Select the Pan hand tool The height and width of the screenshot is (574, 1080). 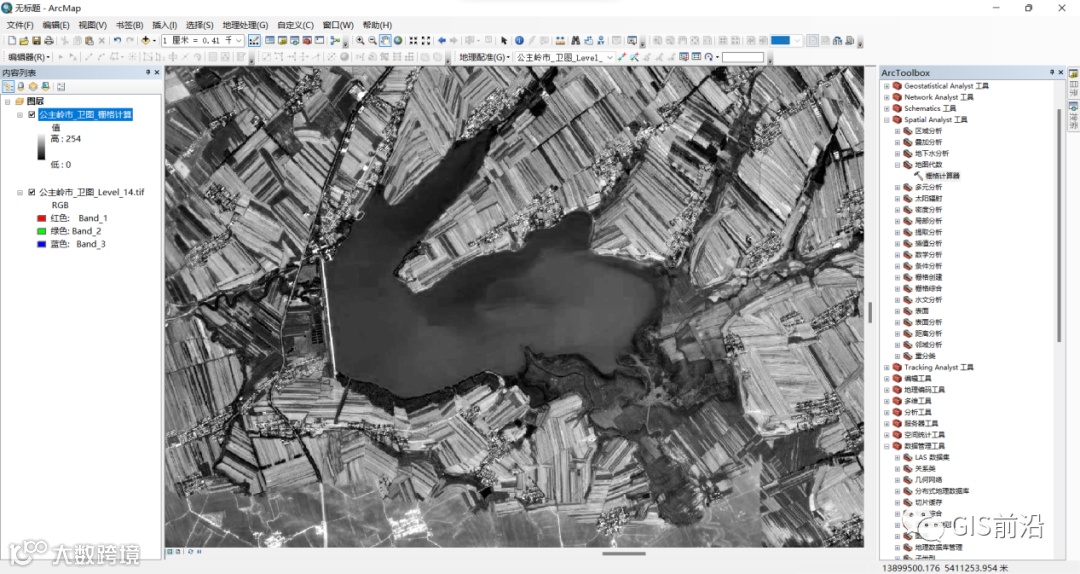[x=385, y=41]
